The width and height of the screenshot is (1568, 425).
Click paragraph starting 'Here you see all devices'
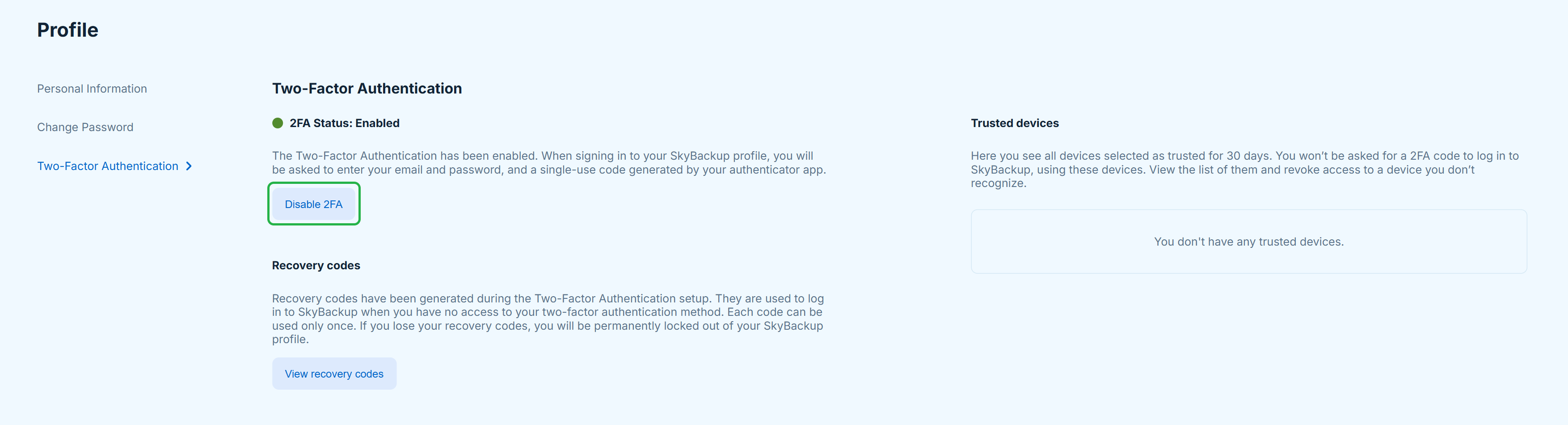click(x=1245, y=169)
